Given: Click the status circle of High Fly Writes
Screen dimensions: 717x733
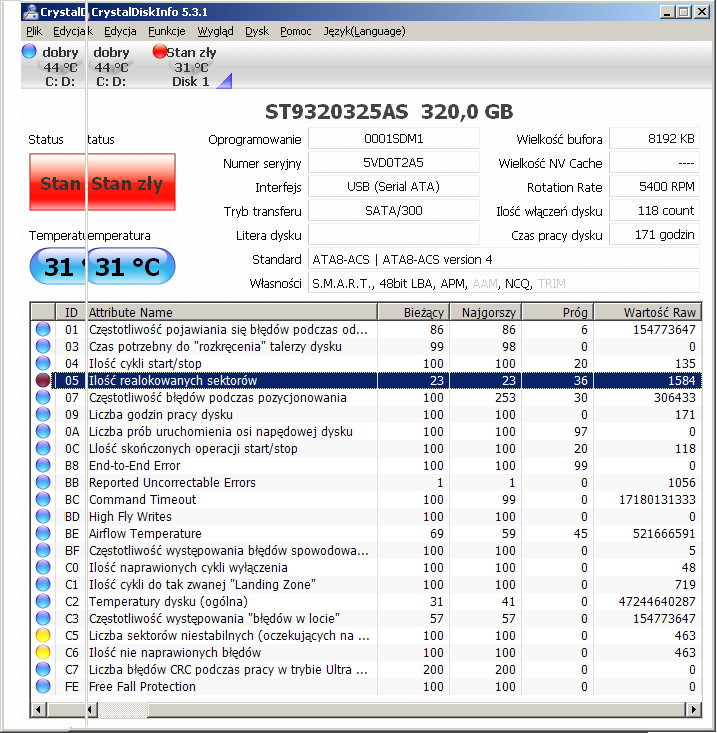Looking at the screenshot, I should click(x=43, y=516).
